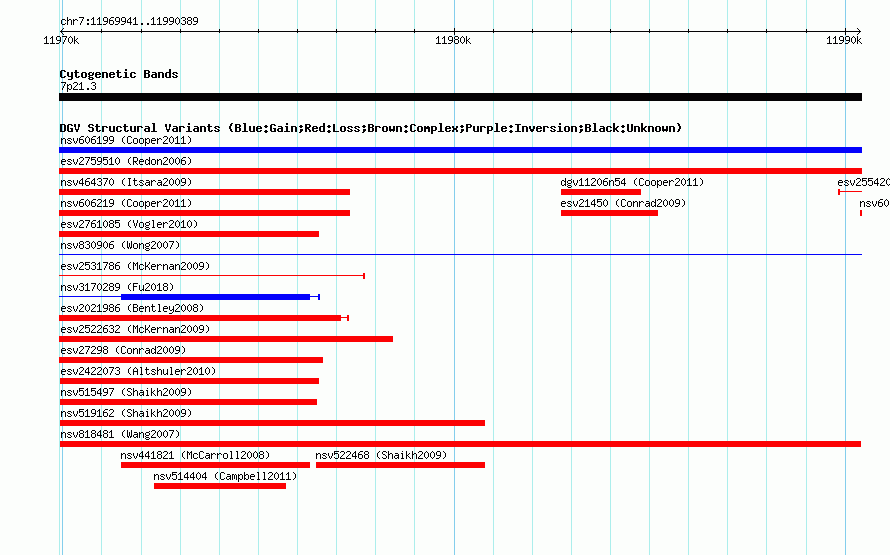
Task: Click the nsv3170289 (Fu2018) label
Action: (117, 287)
